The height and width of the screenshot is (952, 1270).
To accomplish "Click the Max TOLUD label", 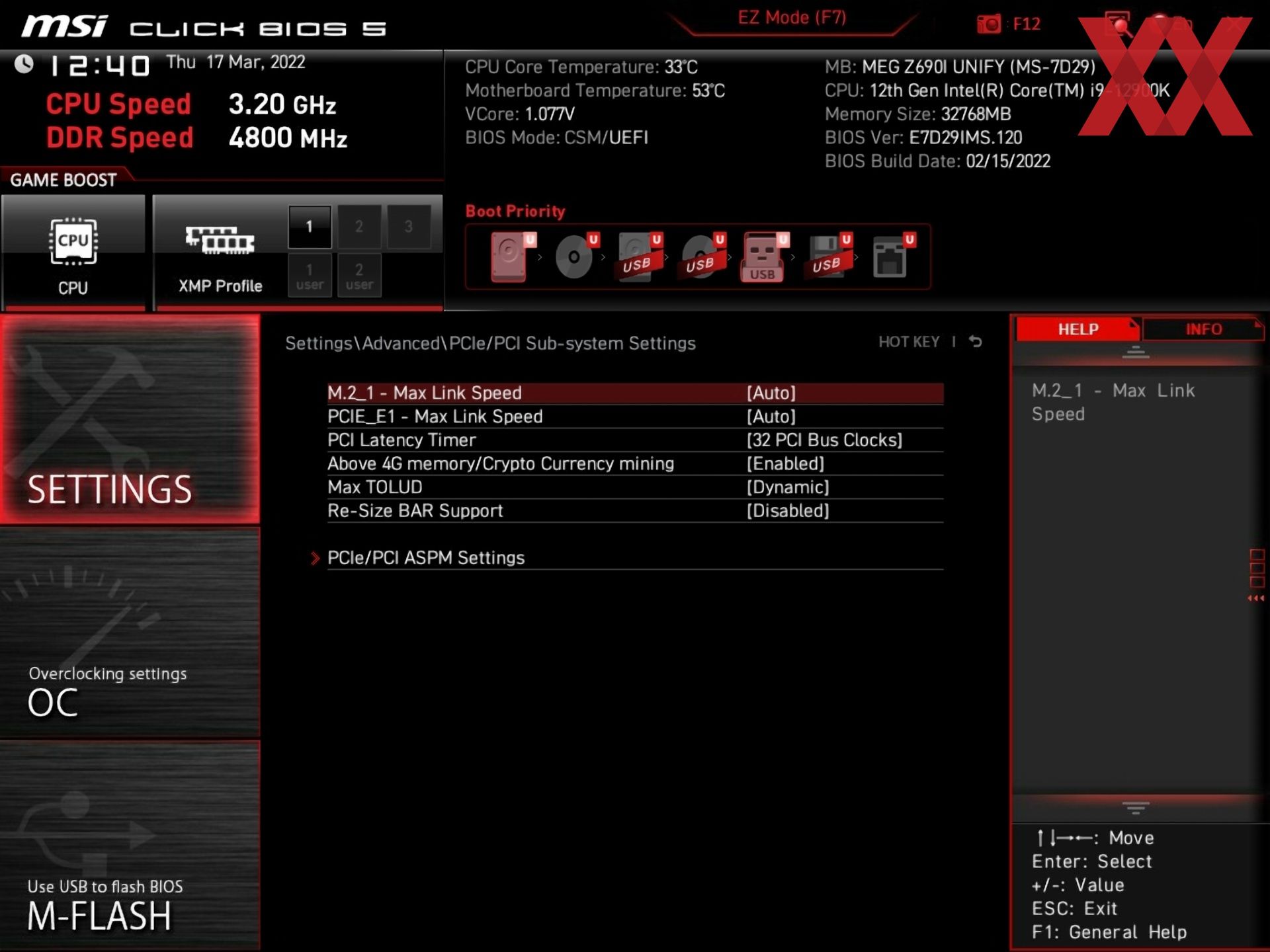I will coord(375,487).
